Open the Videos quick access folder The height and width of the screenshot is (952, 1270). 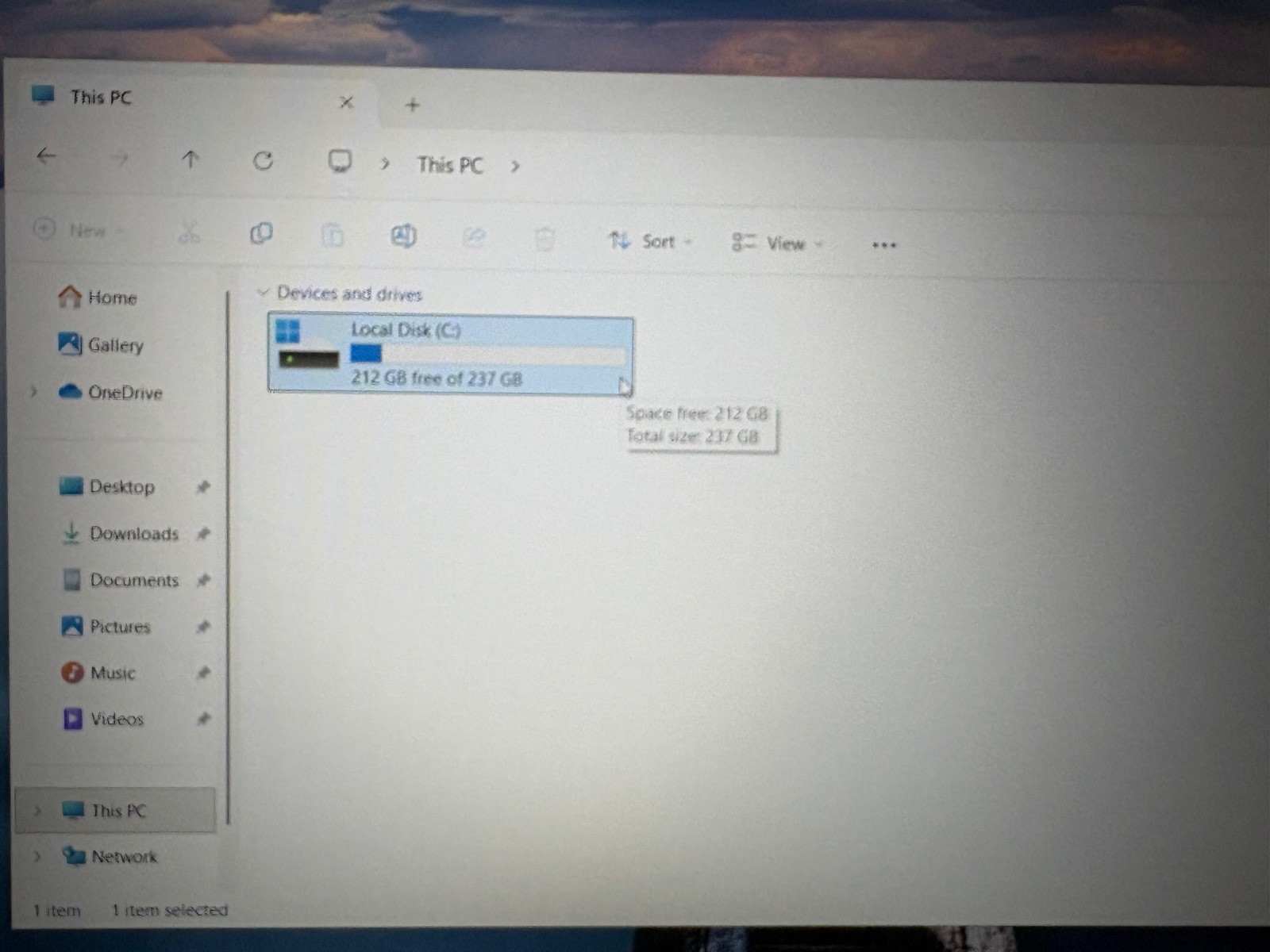104,719
